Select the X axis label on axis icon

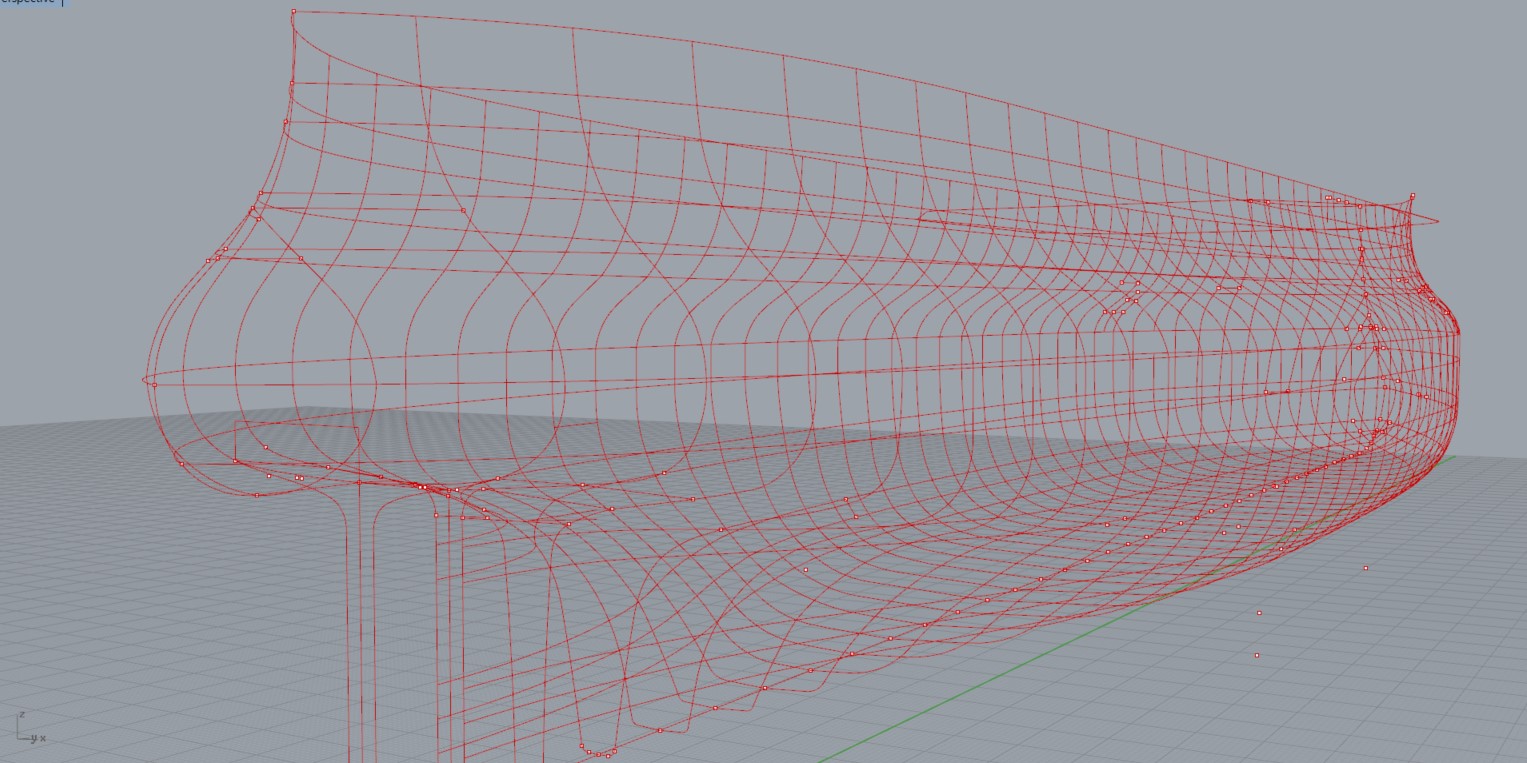tap(43, 739)
